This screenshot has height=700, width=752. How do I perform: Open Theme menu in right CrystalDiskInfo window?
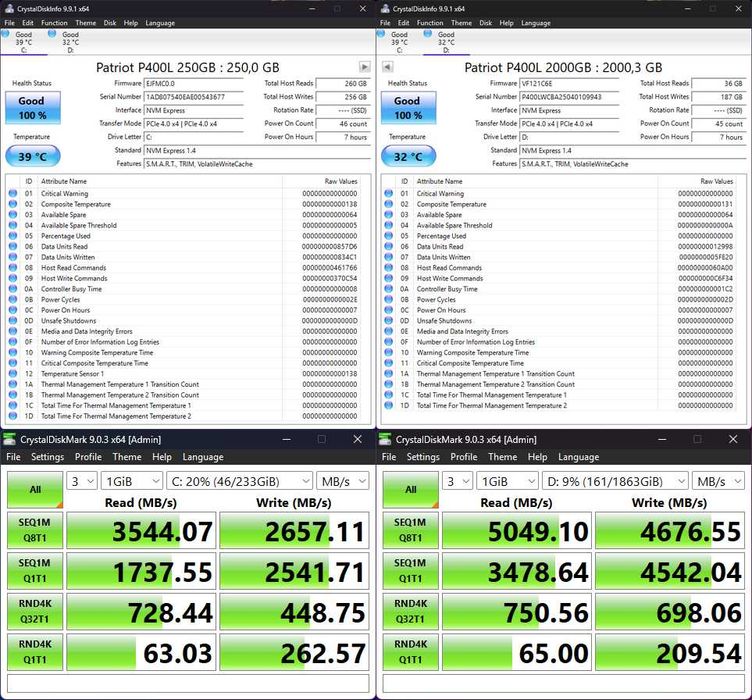point(461,23)
